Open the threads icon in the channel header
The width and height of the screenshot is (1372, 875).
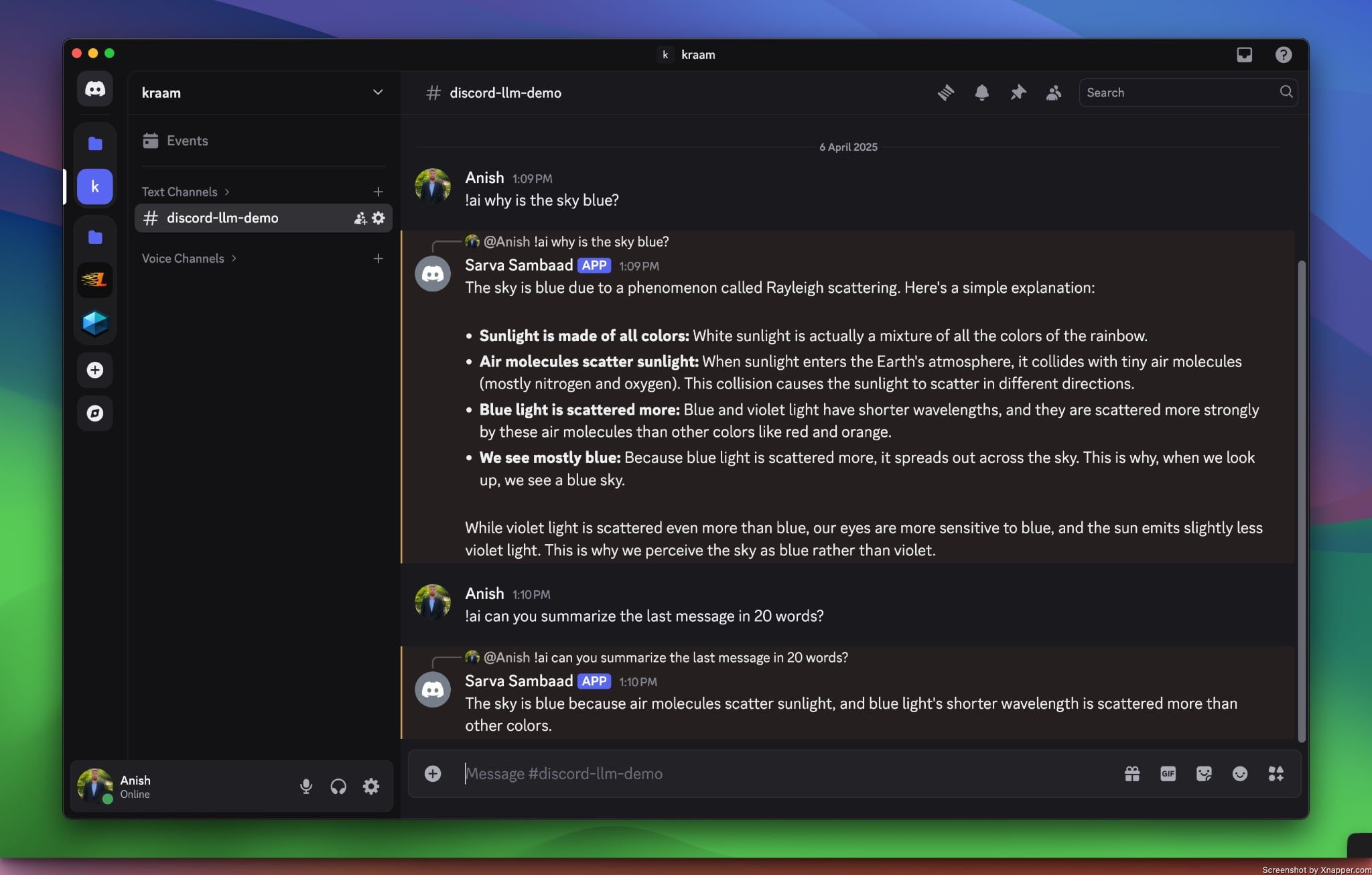pyautogui.click(x=945, y=92)
